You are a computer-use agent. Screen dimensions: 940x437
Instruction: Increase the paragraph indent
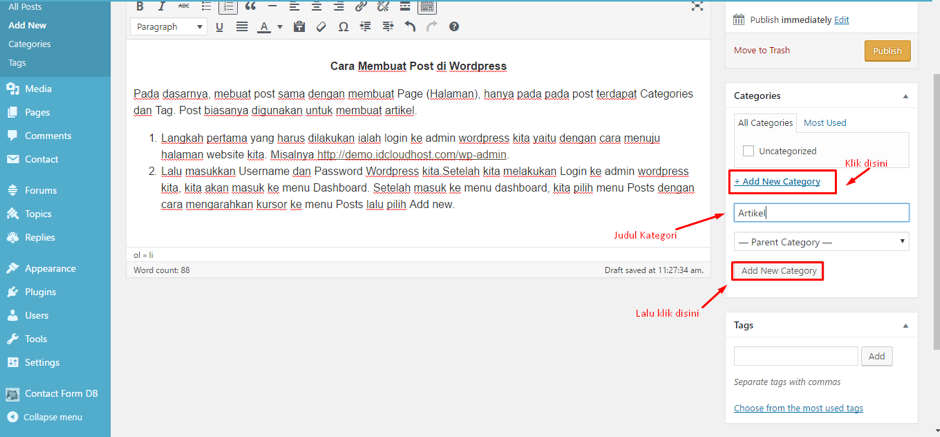pyautogui.click(x=388, y=27)
